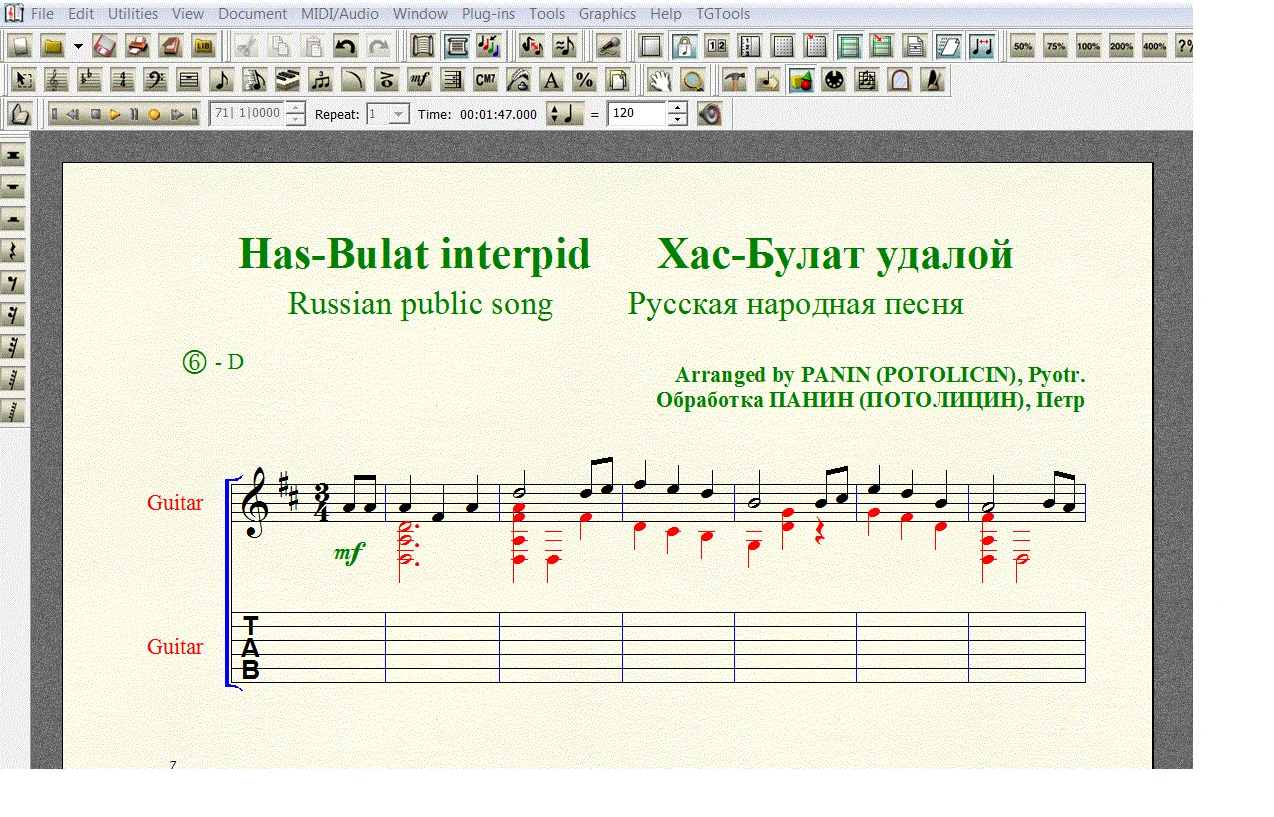
Task: Open the MIDI/Audio menu
Action: [340, 14]
